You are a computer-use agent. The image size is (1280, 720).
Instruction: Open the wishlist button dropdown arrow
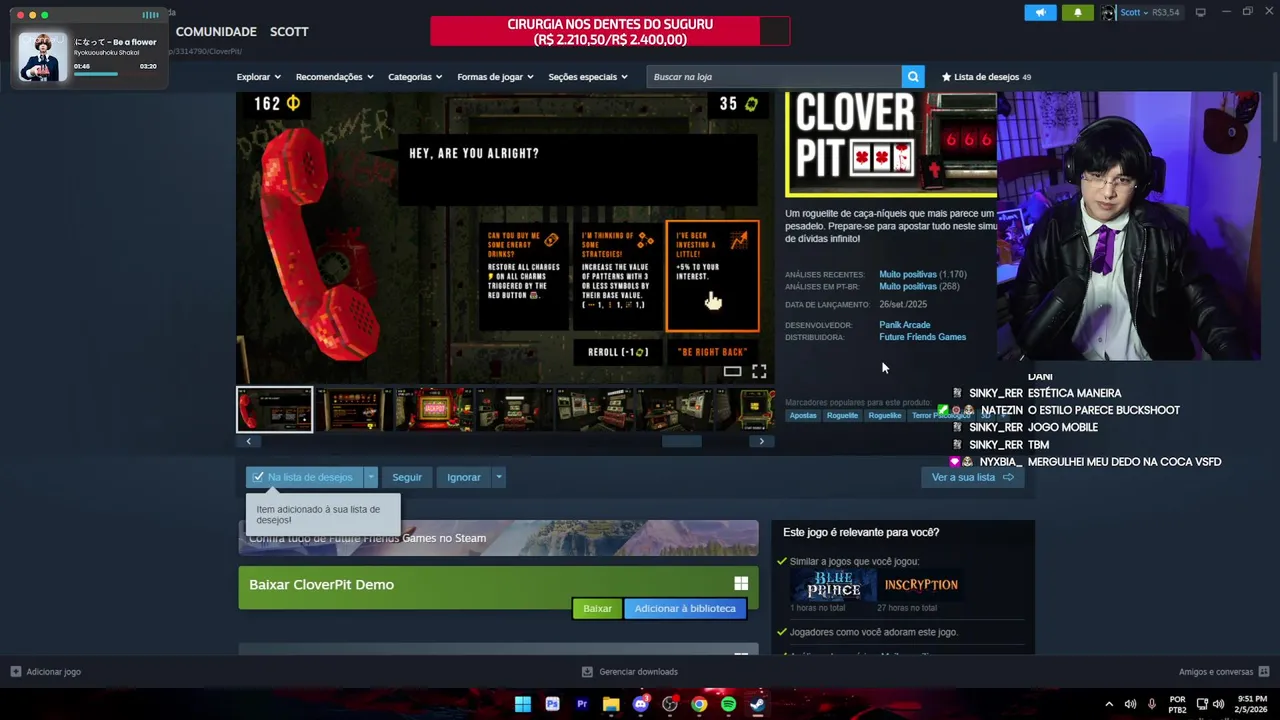(370, 477)
